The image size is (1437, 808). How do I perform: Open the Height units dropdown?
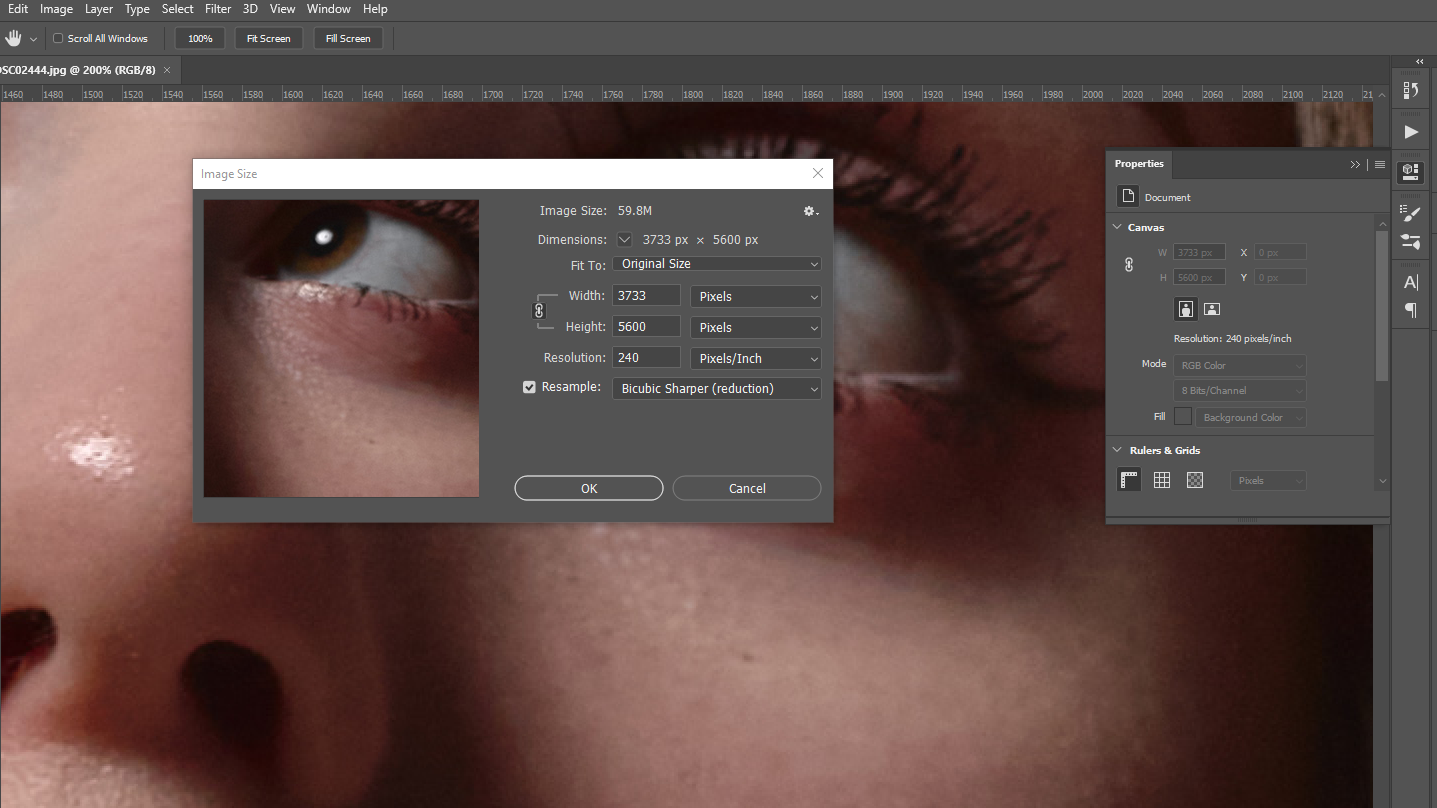pos(756,327)
